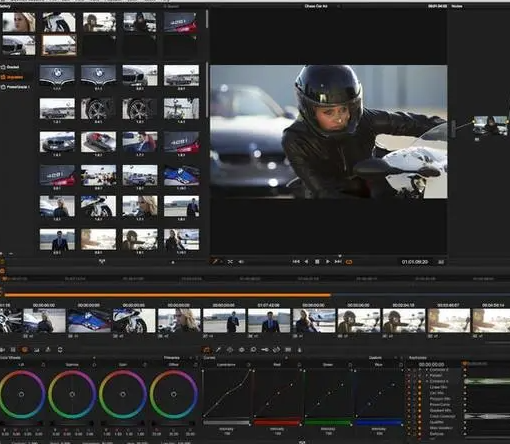The image size is (510, 444).
Task: Click the crossed-arrows icon under the viewer
Action: 230,262
